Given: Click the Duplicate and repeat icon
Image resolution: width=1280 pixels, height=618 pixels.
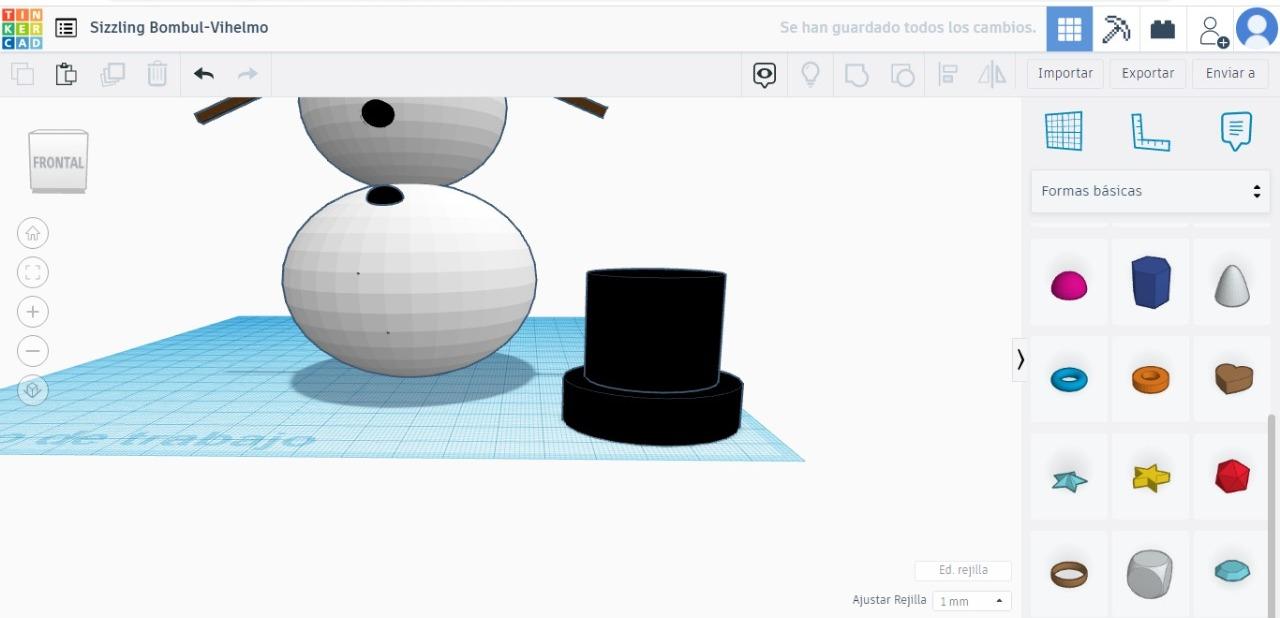Looking at the screenshot, I should 112,74.
